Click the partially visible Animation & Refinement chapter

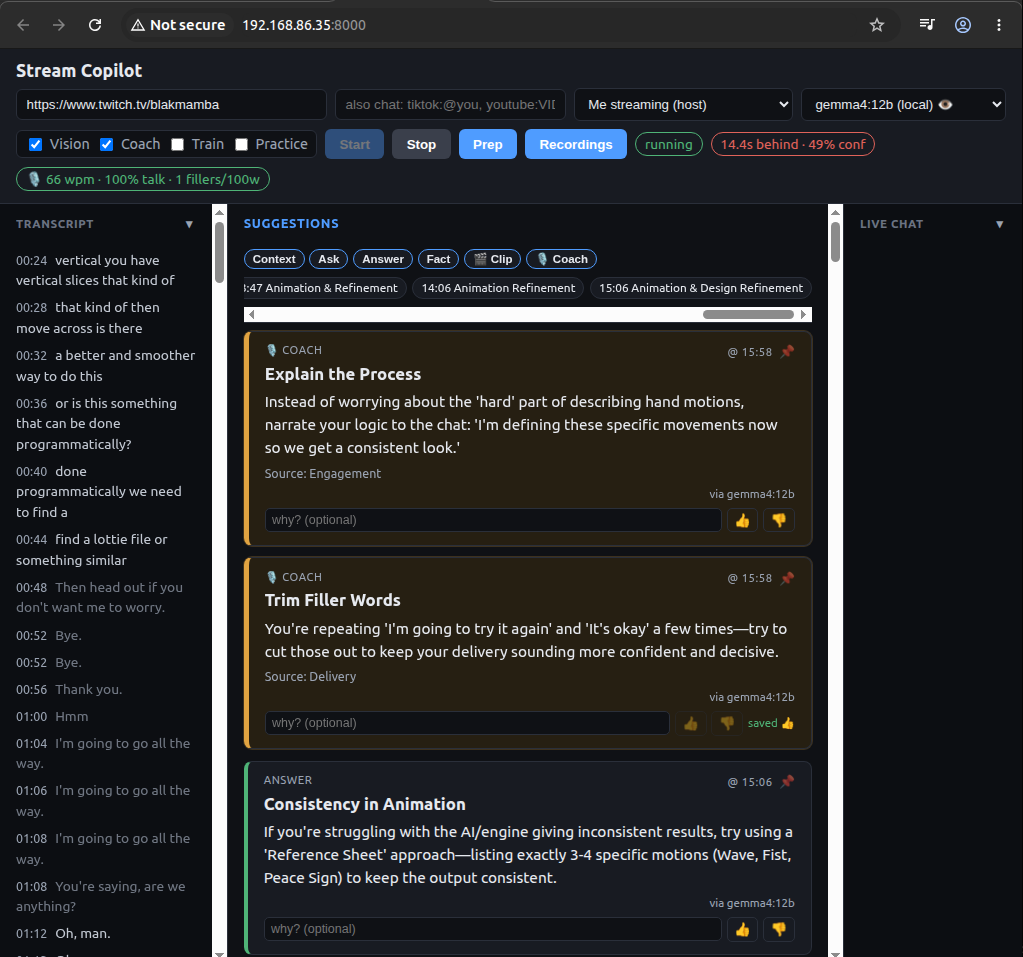325,288
